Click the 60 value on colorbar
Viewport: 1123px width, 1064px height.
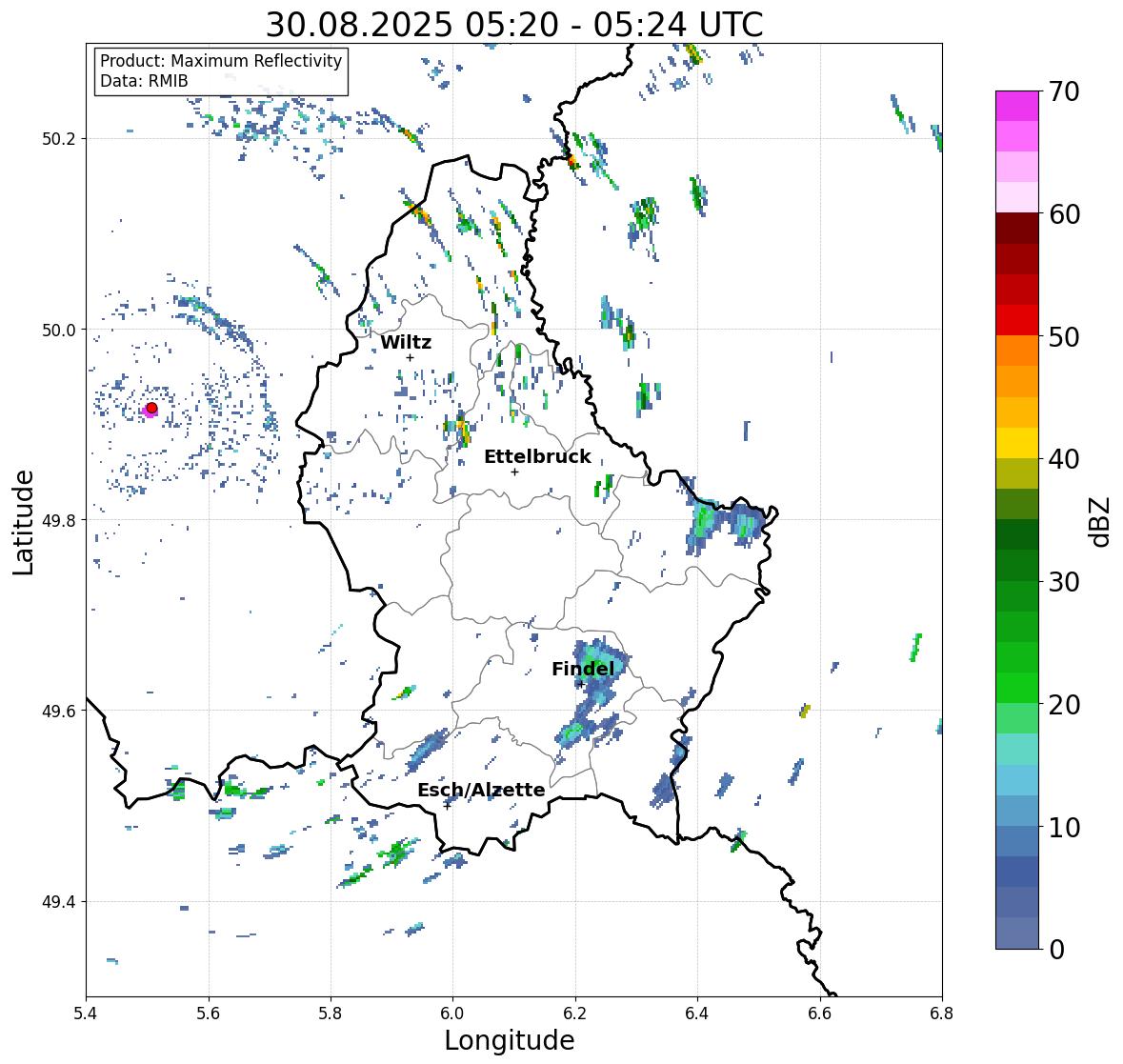point(1064,214)
